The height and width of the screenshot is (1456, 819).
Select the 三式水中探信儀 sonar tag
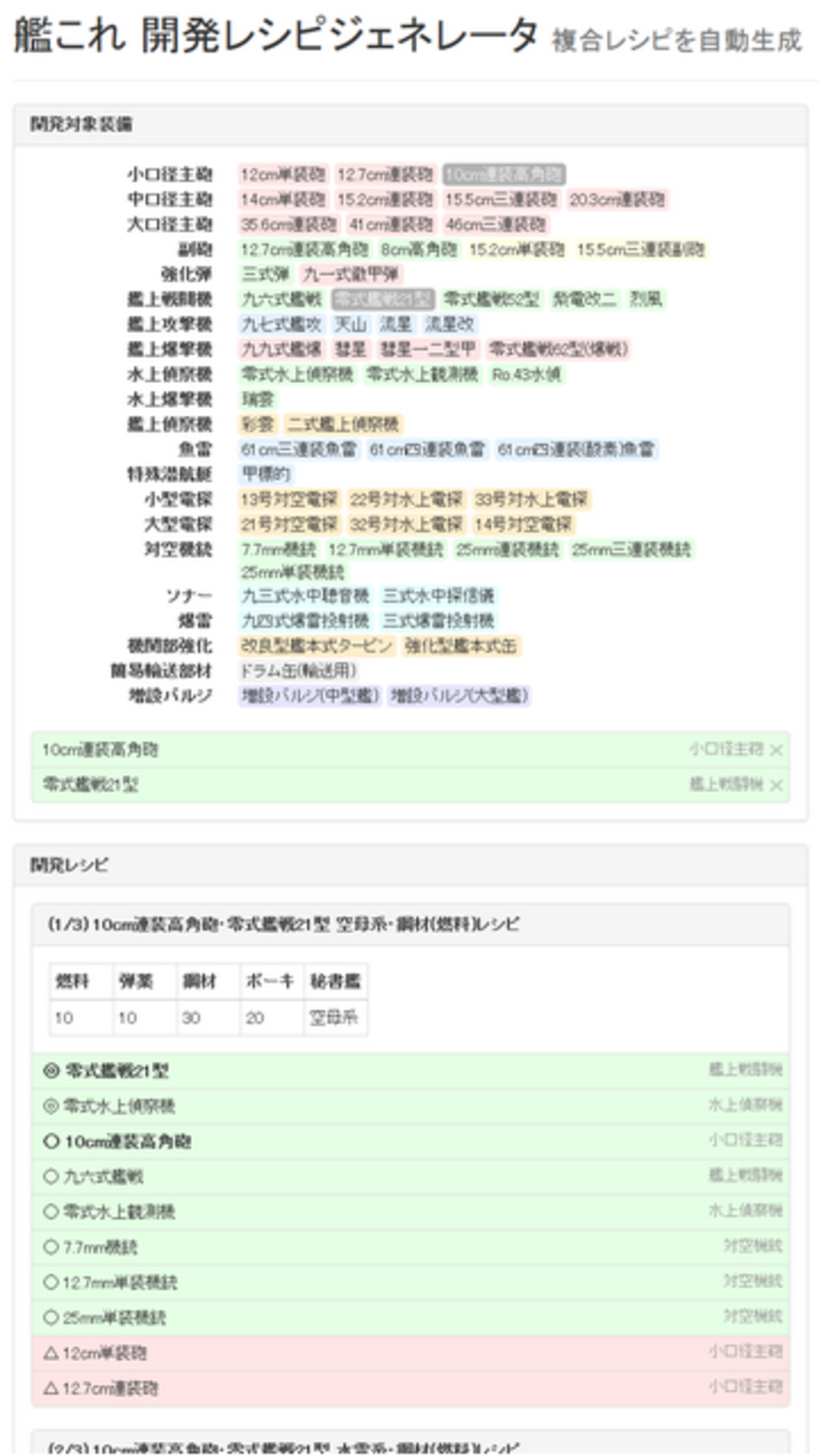(x=438, y=596)
